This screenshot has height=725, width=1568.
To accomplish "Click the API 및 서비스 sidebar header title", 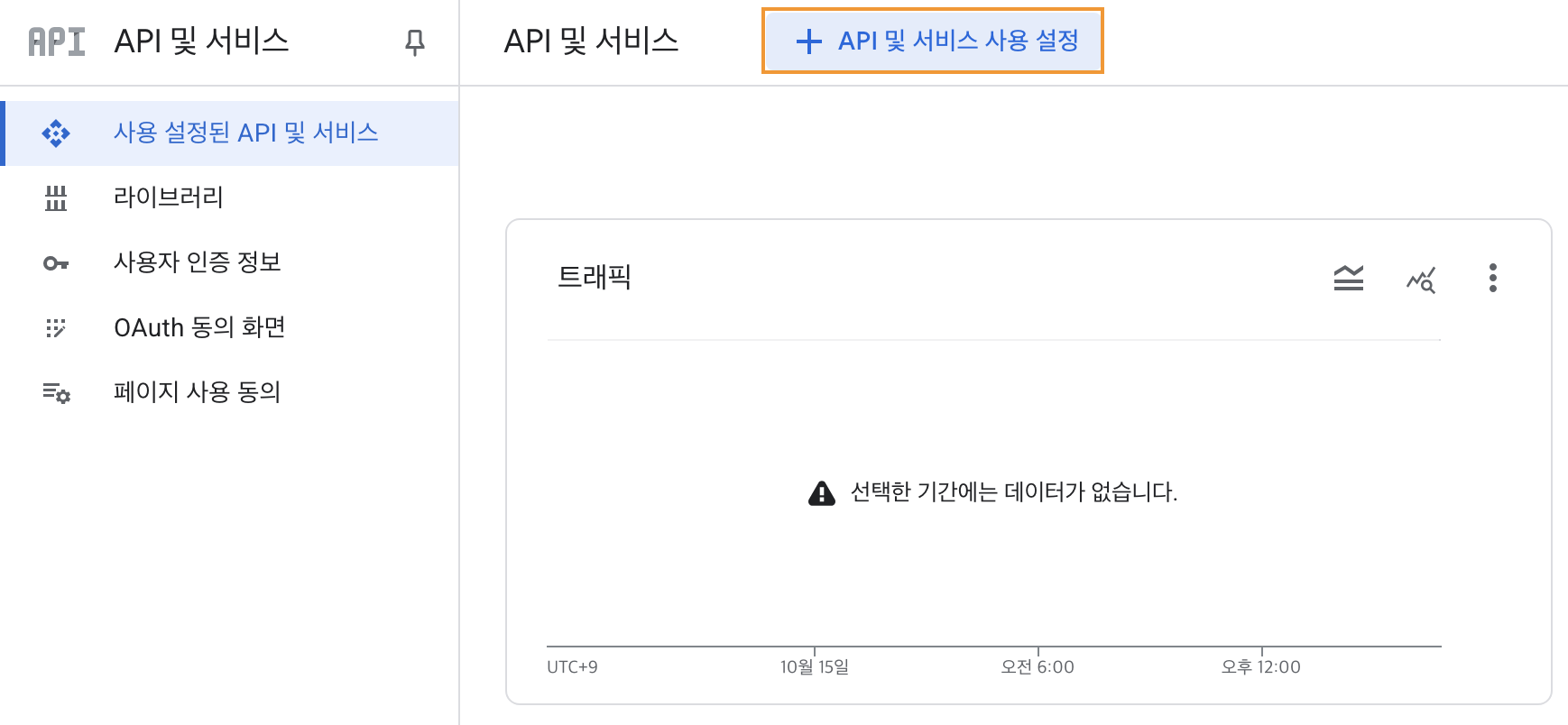I will (x=201, y=41).
